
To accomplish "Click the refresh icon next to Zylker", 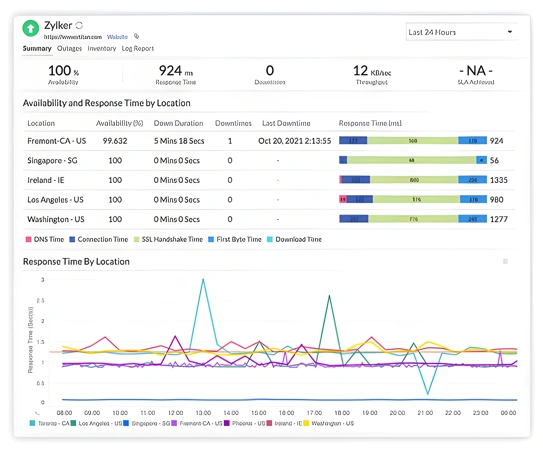I will (79, 25).
